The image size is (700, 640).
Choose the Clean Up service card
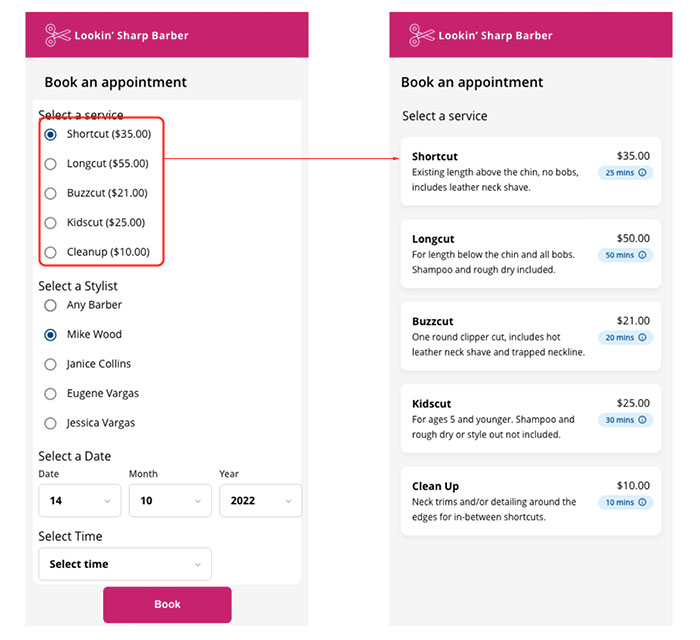(x=531, y=501)
